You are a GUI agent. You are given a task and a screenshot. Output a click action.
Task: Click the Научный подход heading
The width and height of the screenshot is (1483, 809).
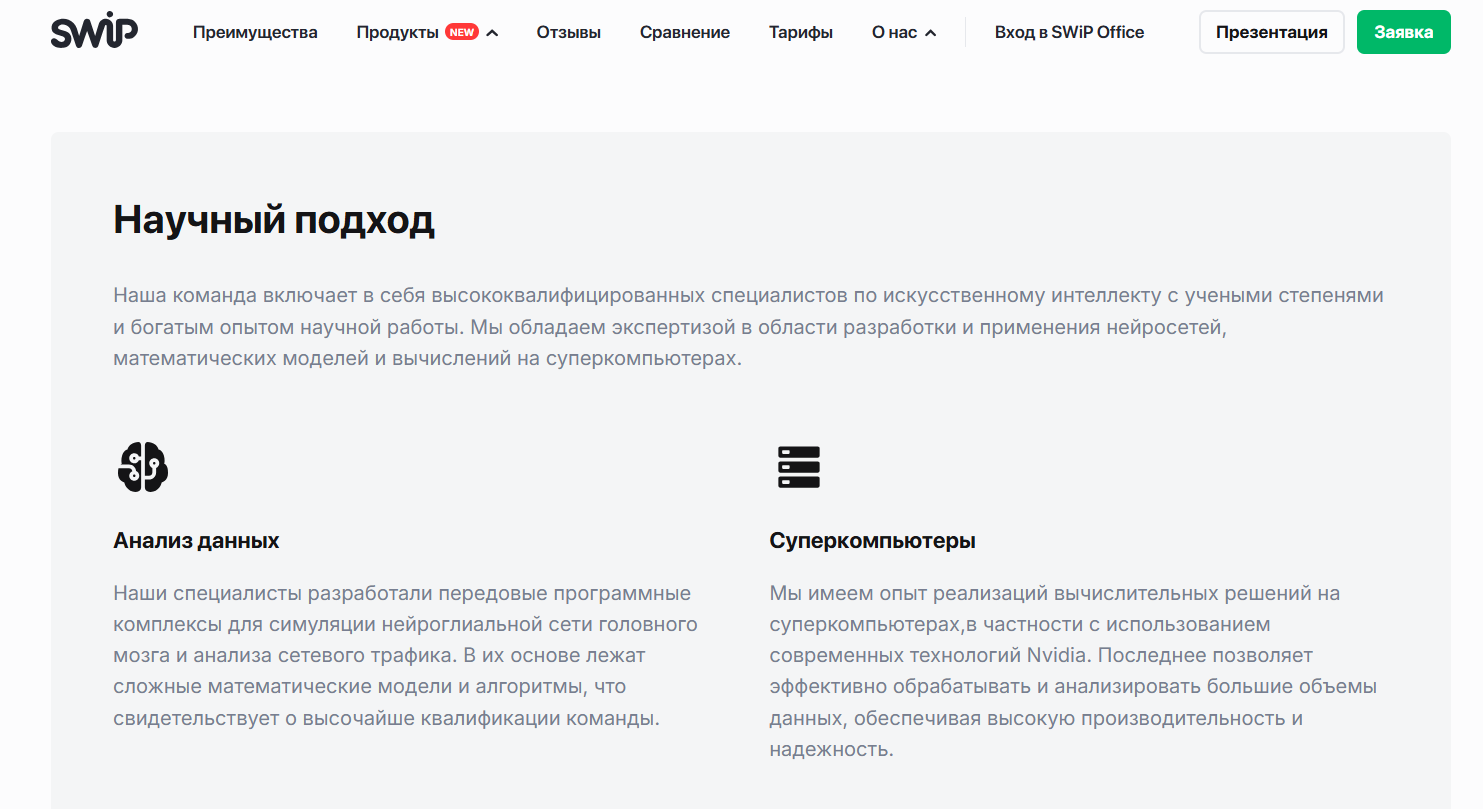pos(274,220)
